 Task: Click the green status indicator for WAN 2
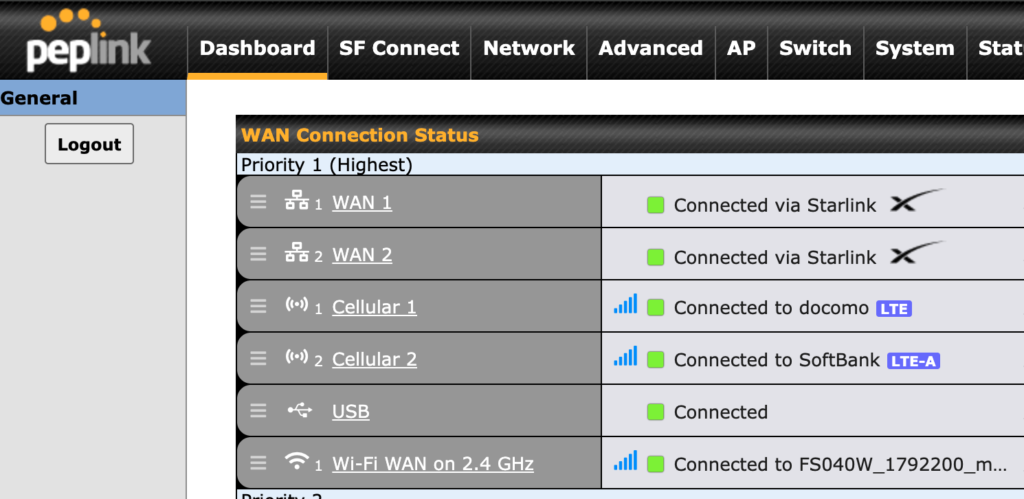(655, 257)
